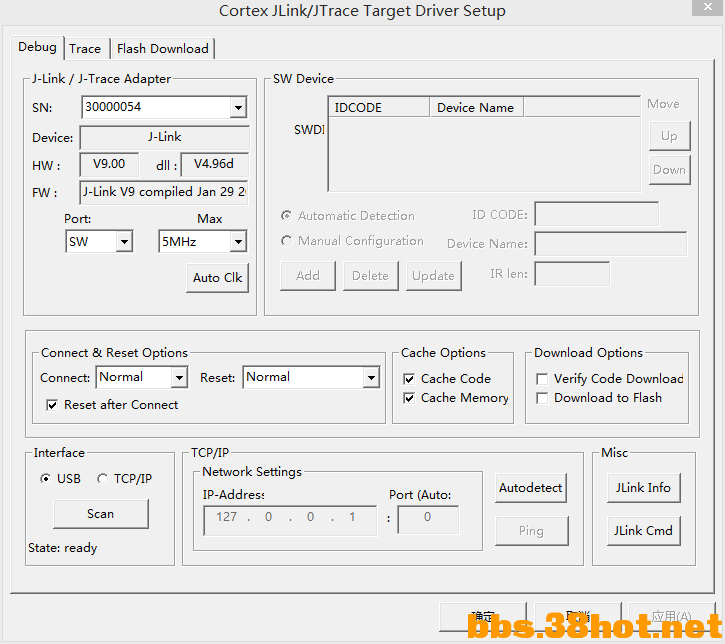Open JLink Cmd
Viewport: 725px width, 644px height.
644,531
